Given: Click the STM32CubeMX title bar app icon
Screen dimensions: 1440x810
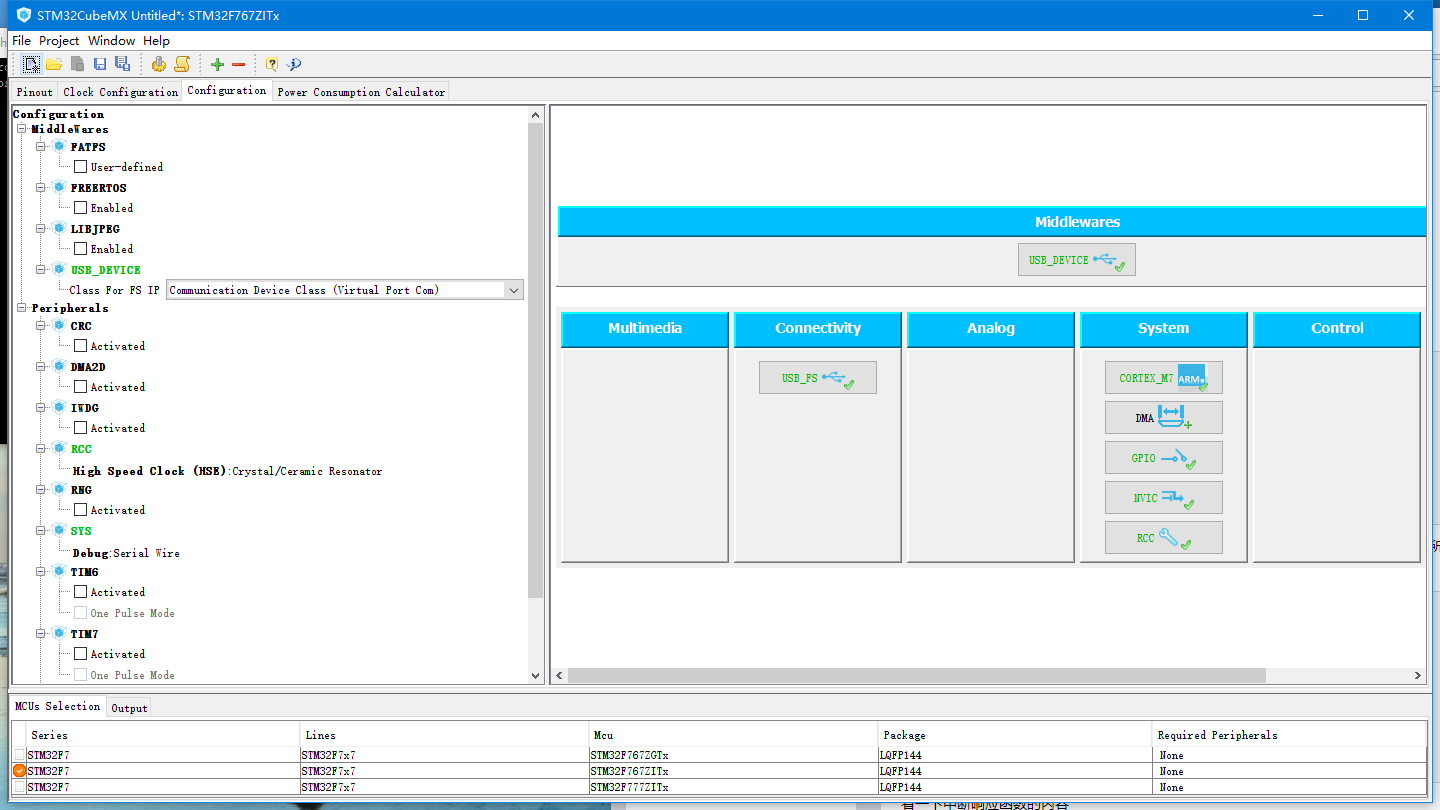Looking at the screenshot, I should pyautogui.click(x=24, y=15).
